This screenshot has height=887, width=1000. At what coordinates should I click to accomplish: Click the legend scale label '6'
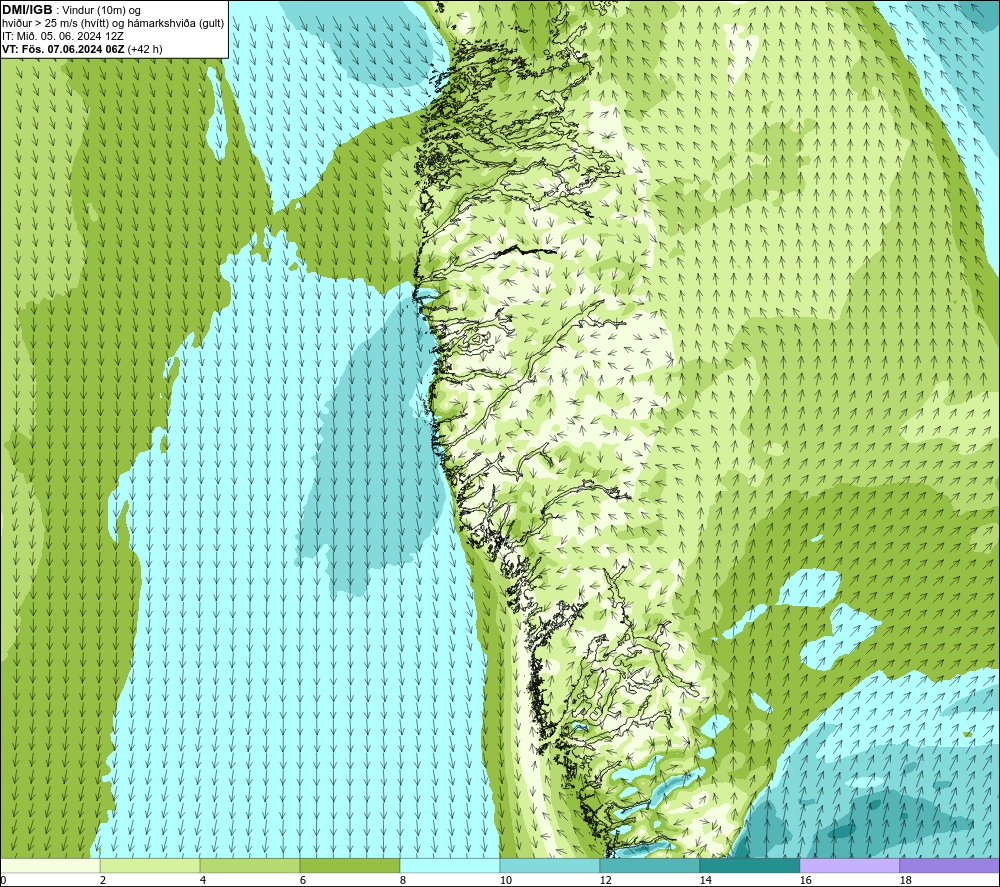pyautogui.click(x=302, y=880)
